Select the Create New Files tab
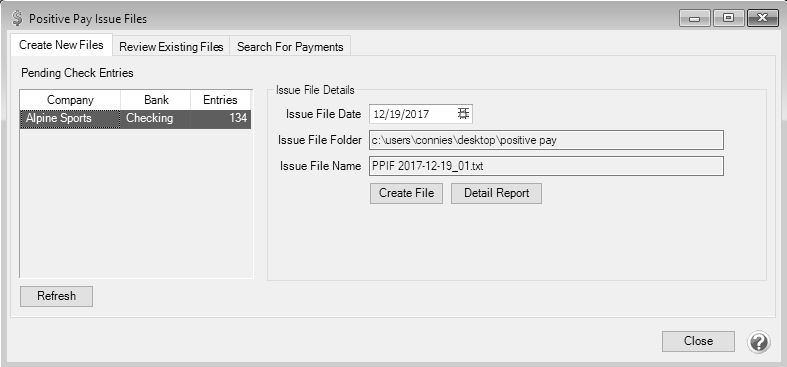This screenshot has width=787, height=367. 61,45
